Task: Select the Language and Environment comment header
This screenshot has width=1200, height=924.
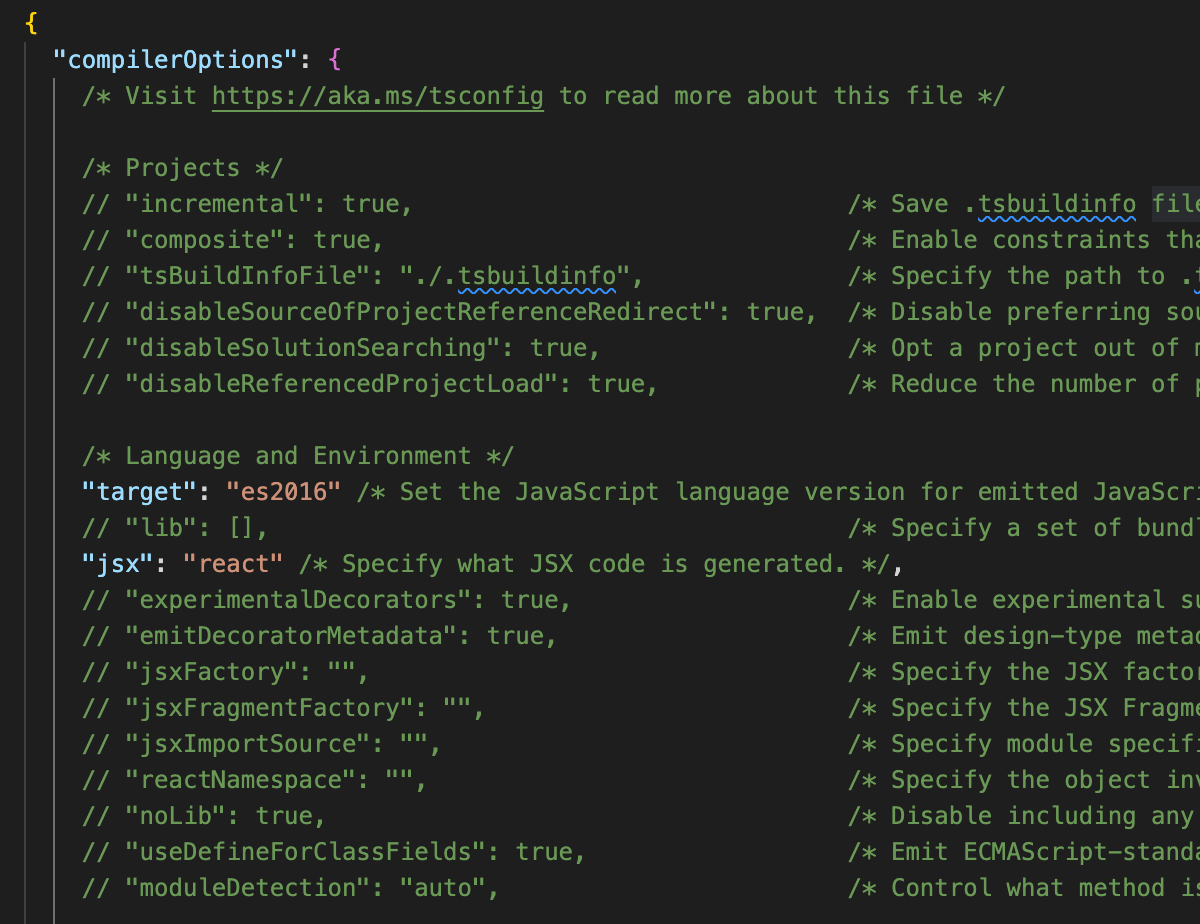Action: pos(298,455)
